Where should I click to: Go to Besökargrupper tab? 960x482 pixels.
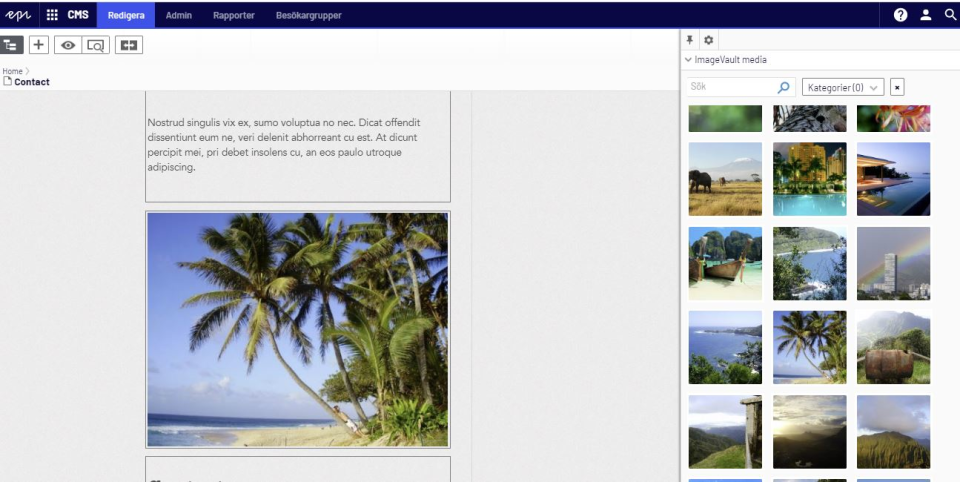(x=309, y=15)
